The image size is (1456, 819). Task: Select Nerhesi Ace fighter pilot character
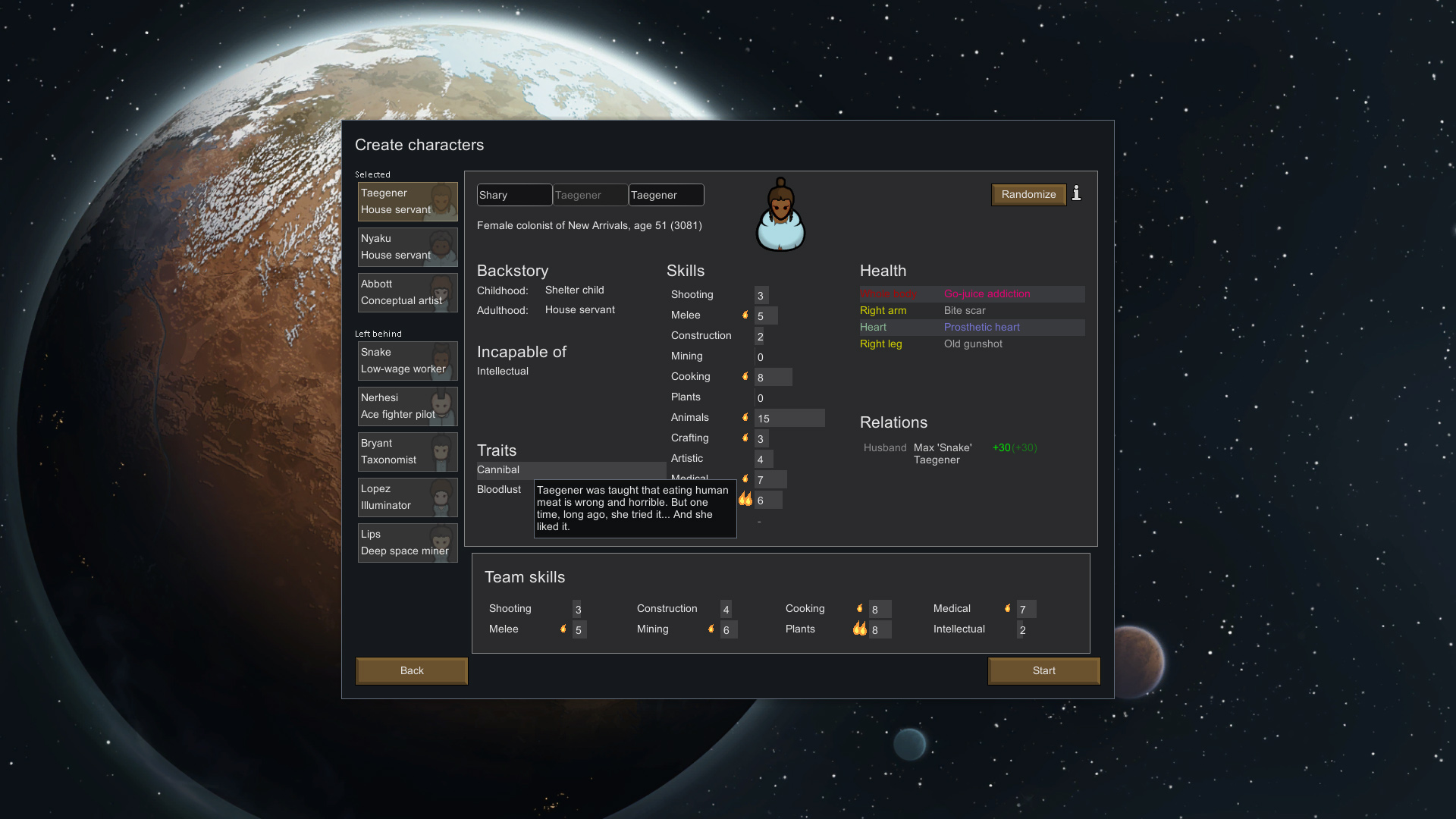pos(406,405)
